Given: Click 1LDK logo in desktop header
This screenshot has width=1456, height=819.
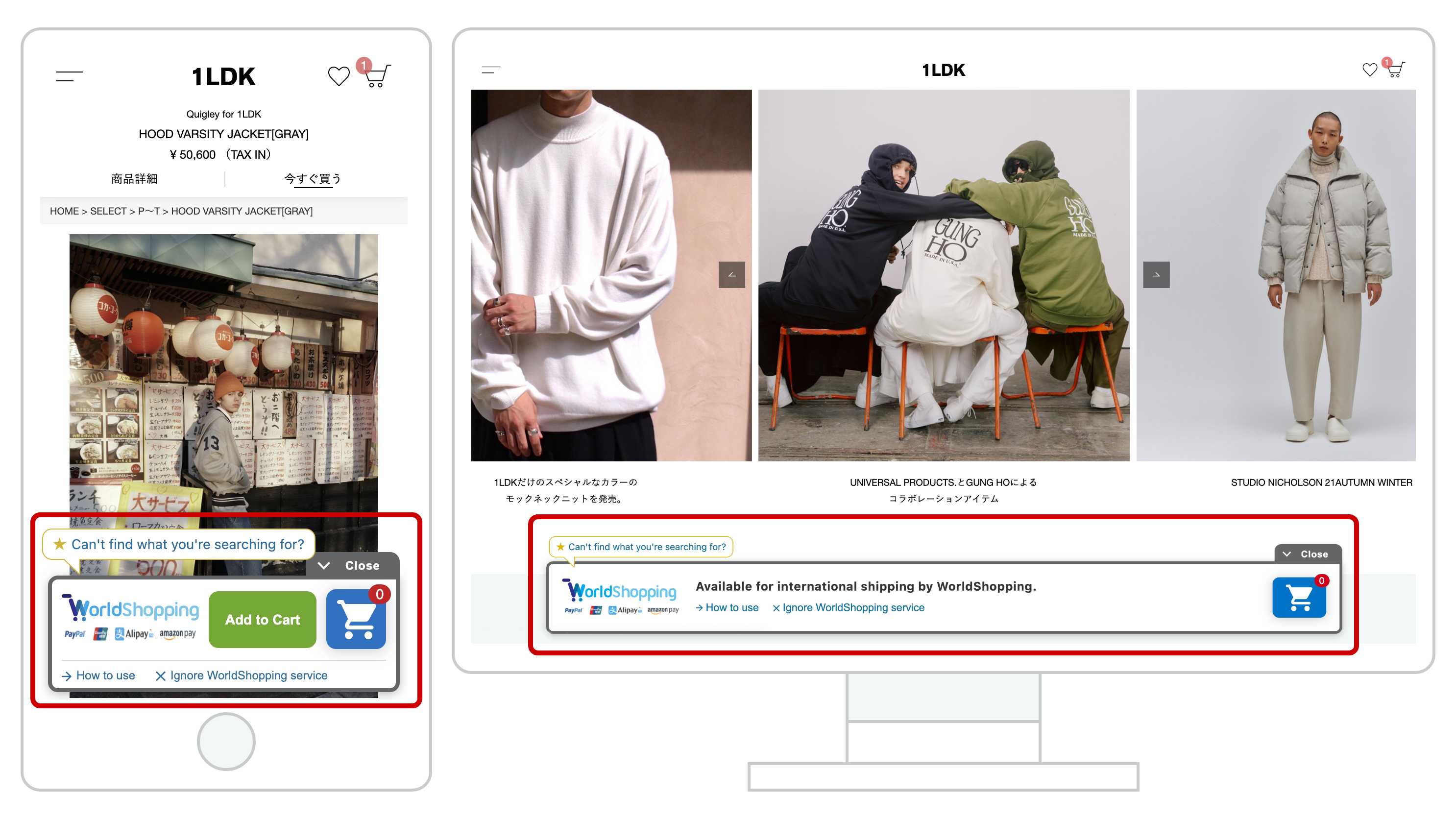Looking at the screenshot, I should 944,70.
